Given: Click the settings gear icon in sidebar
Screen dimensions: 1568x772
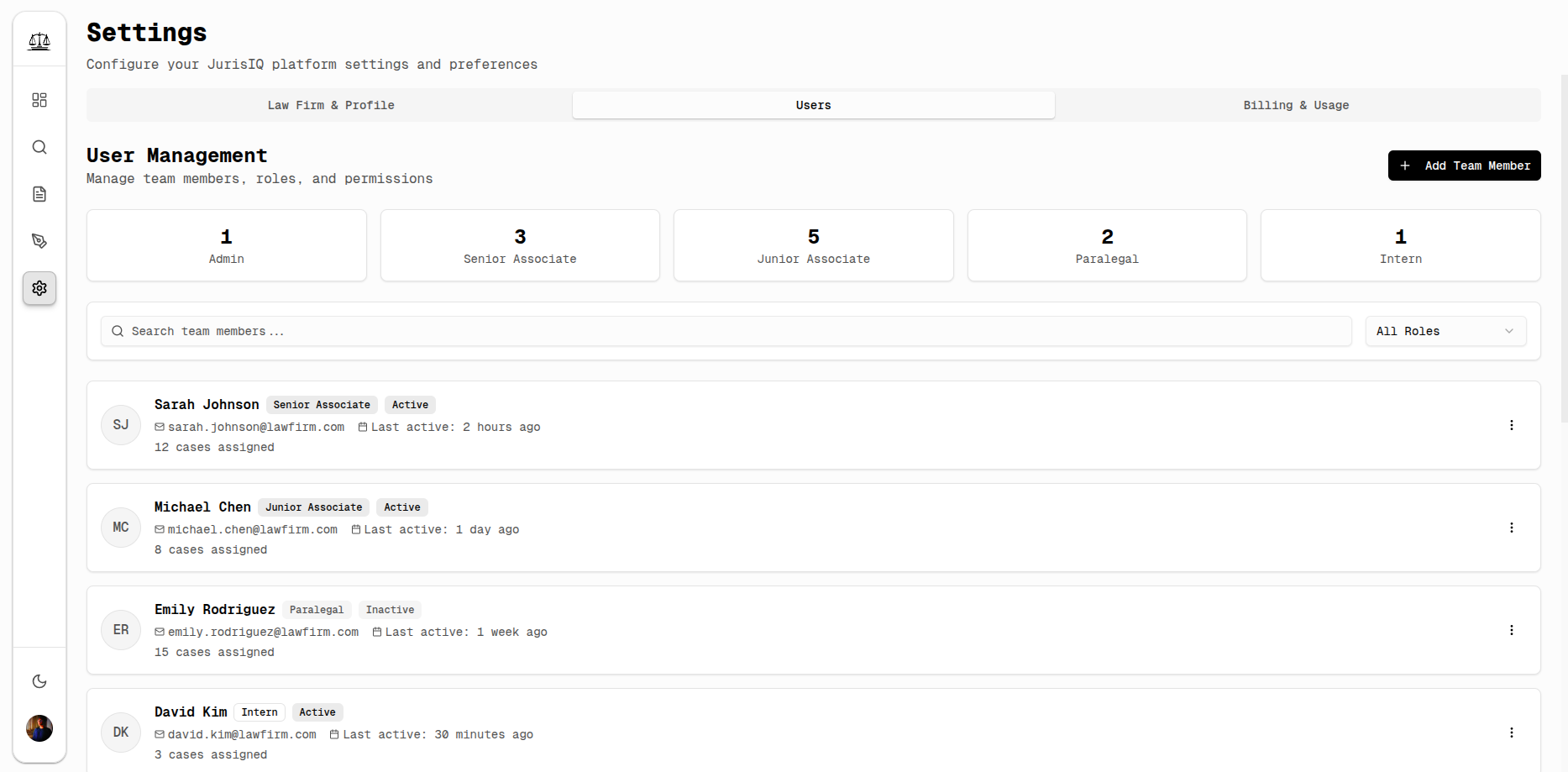Looking at the screenshot, I should tap(39, 288).
